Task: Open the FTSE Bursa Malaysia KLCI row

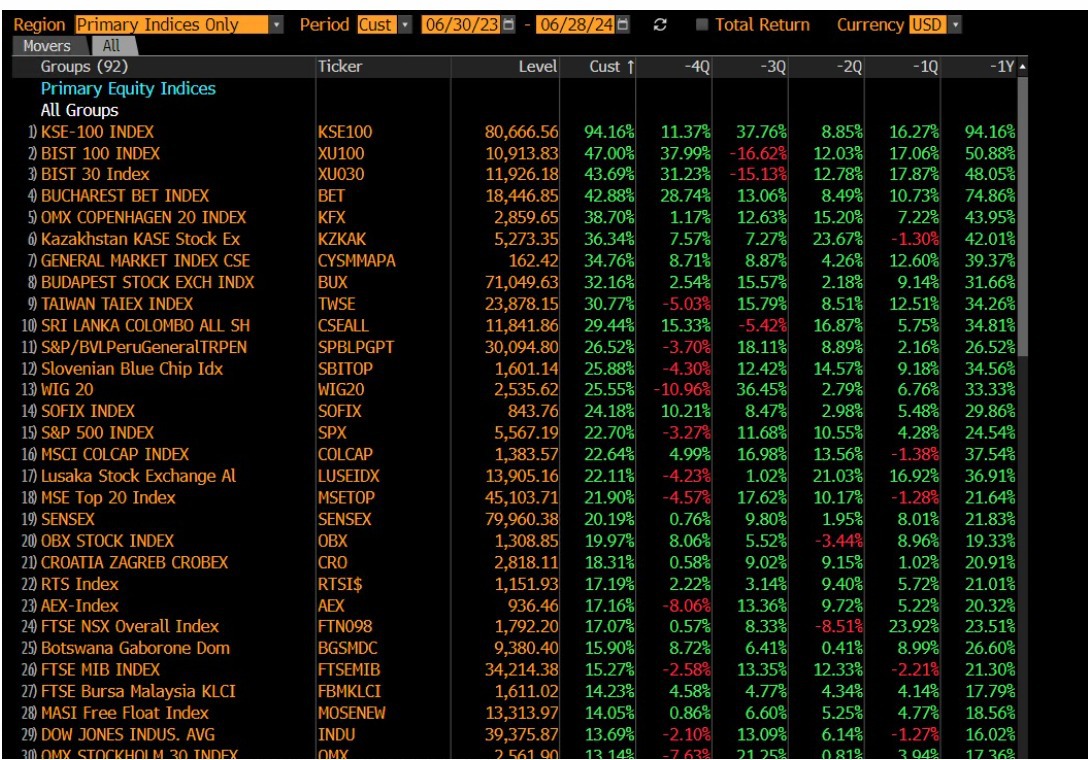Action: point(514,691)
